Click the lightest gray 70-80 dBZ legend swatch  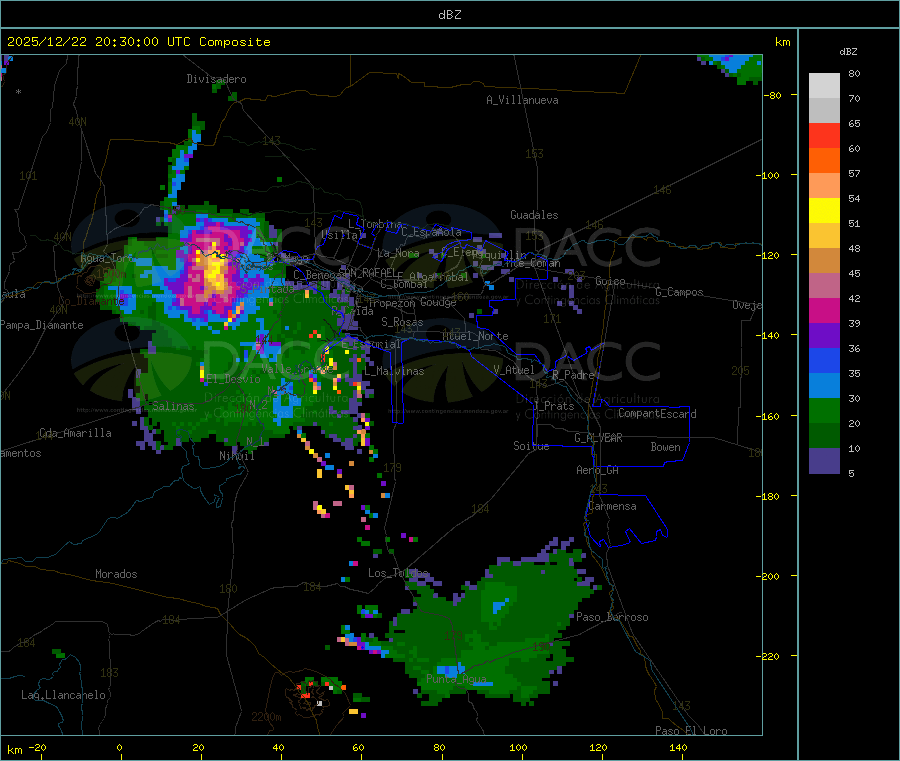[824, 86]
